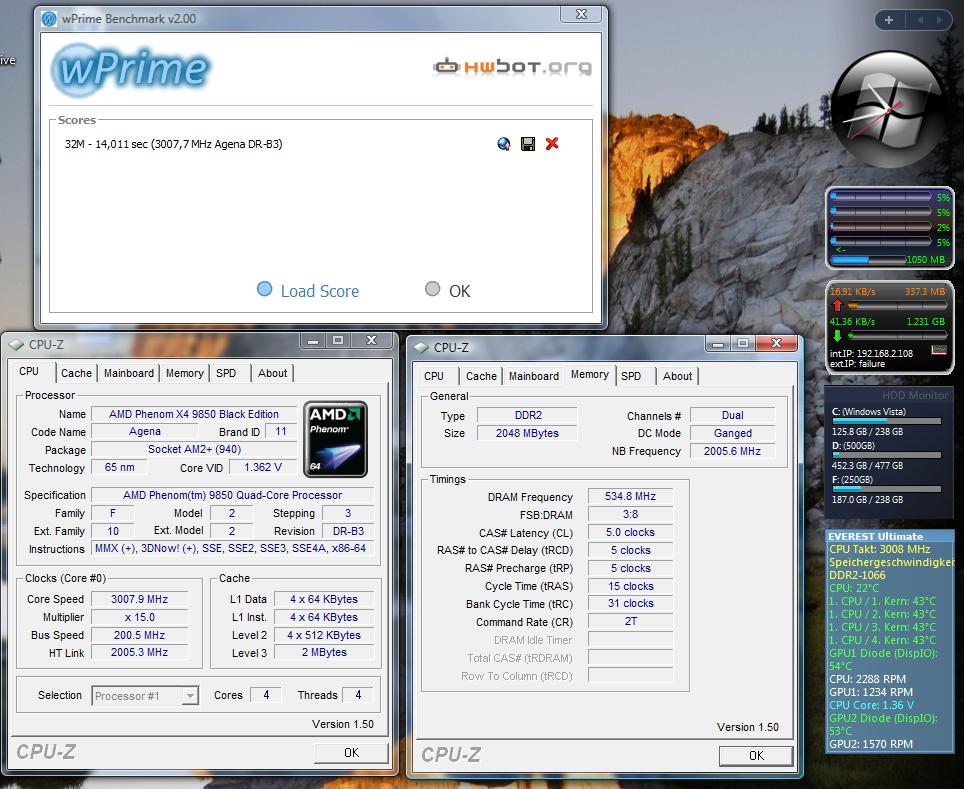Click the small graph icon in network gadget
The image size is (964, 789).
click(939, 350)
